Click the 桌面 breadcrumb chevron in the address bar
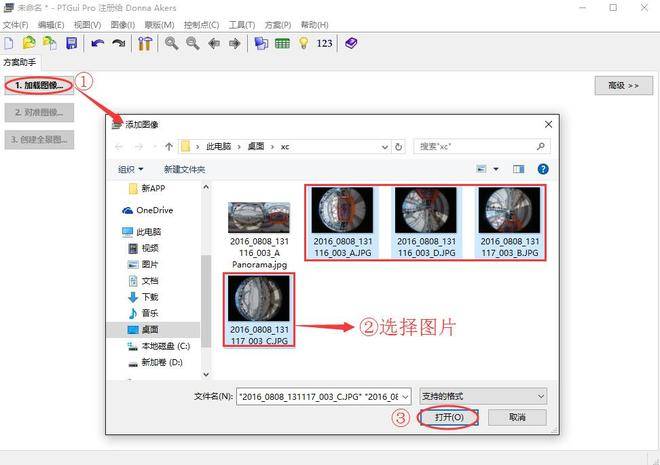The image size is (660, 465). pyautogui.click(x=272, y=147)
